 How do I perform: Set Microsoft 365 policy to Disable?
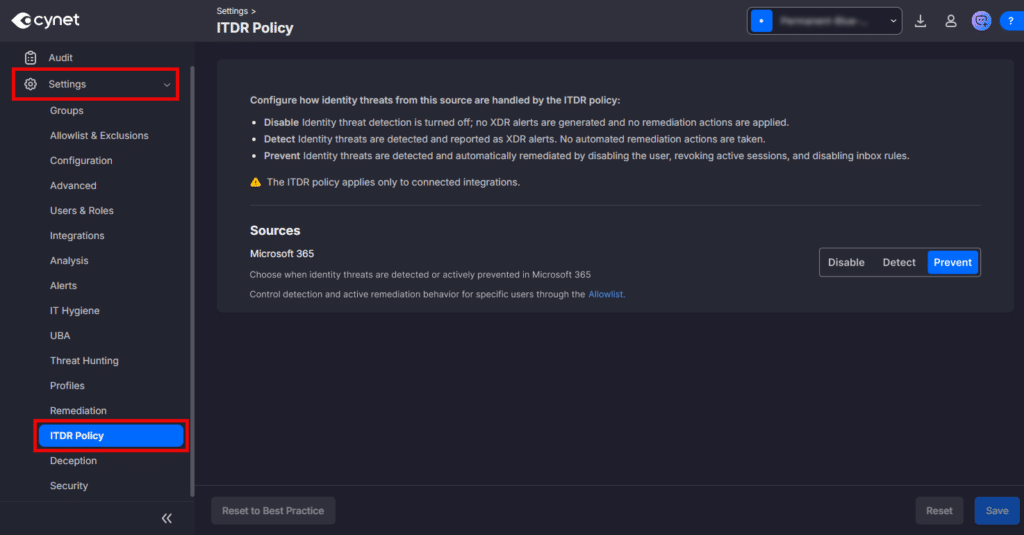click(x=846, y=262)
